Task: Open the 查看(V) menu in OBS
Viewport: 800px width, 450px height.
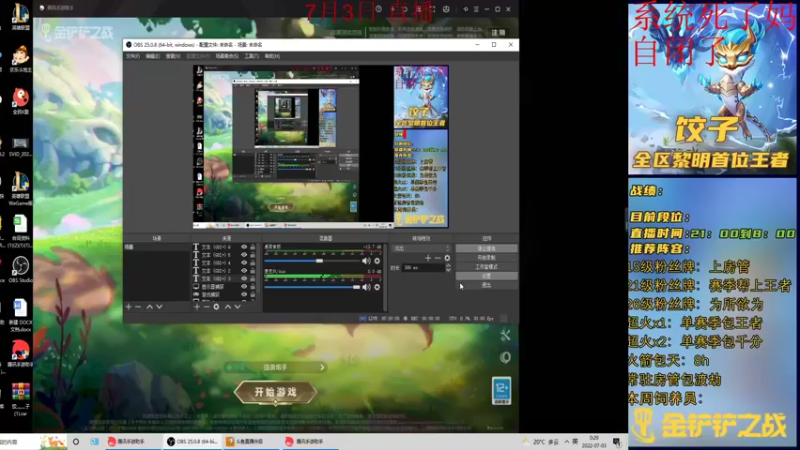Action: tap(173, 56)
